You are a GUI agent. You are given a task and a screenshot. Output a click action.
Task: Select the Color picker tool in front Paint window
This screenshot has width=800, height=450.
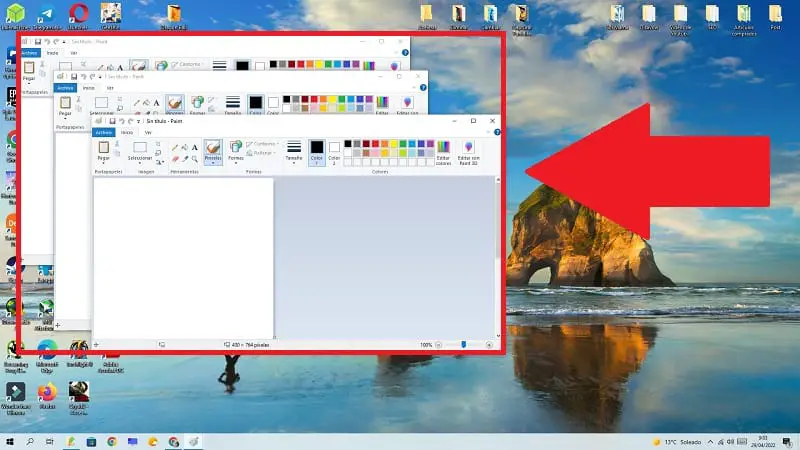[185, 159]
